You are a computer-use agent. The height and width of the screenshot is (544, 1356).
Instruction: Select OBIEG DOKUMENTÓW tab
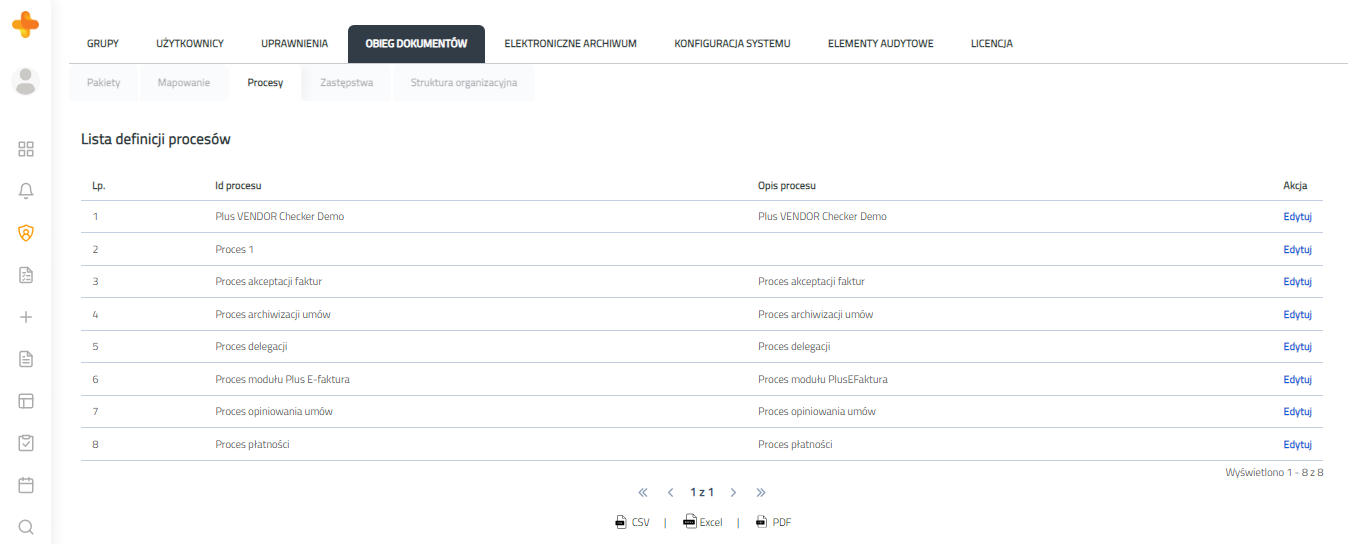point(416,44)
